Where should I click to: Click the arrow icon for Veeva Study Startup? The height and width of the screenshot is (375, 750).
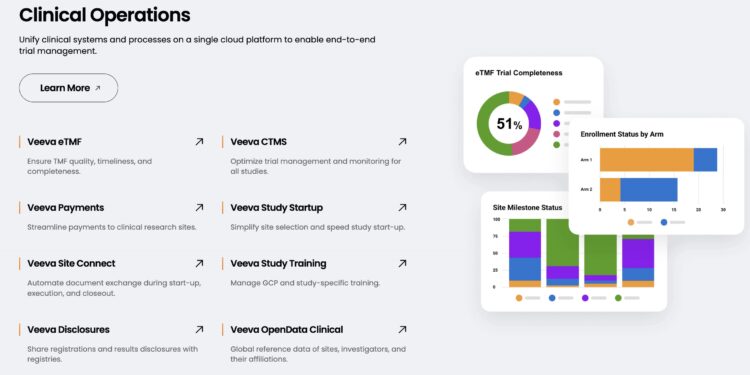[x=402, y=208]
